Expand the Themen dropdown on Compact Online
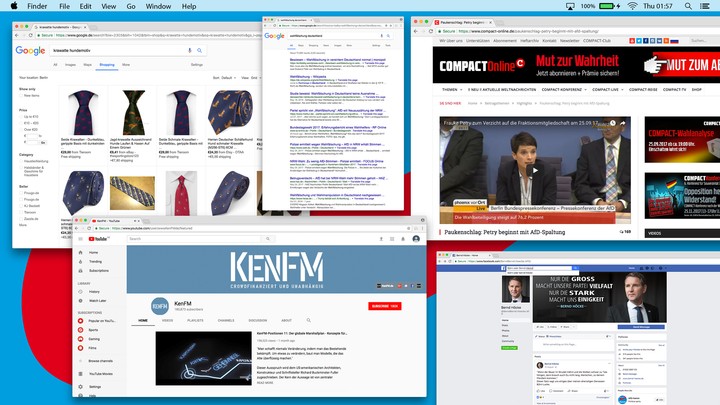 (452, 90)
